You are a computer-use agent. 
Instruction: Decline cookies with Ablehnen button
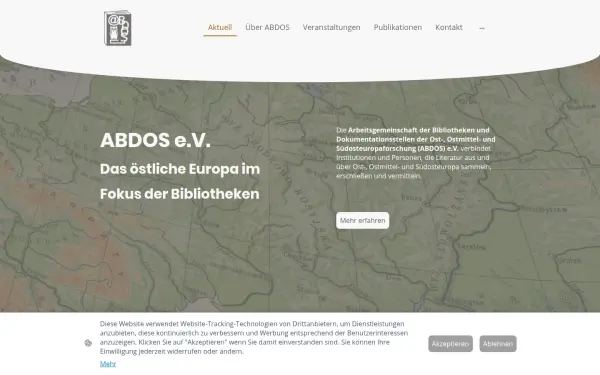coord(498,344)
